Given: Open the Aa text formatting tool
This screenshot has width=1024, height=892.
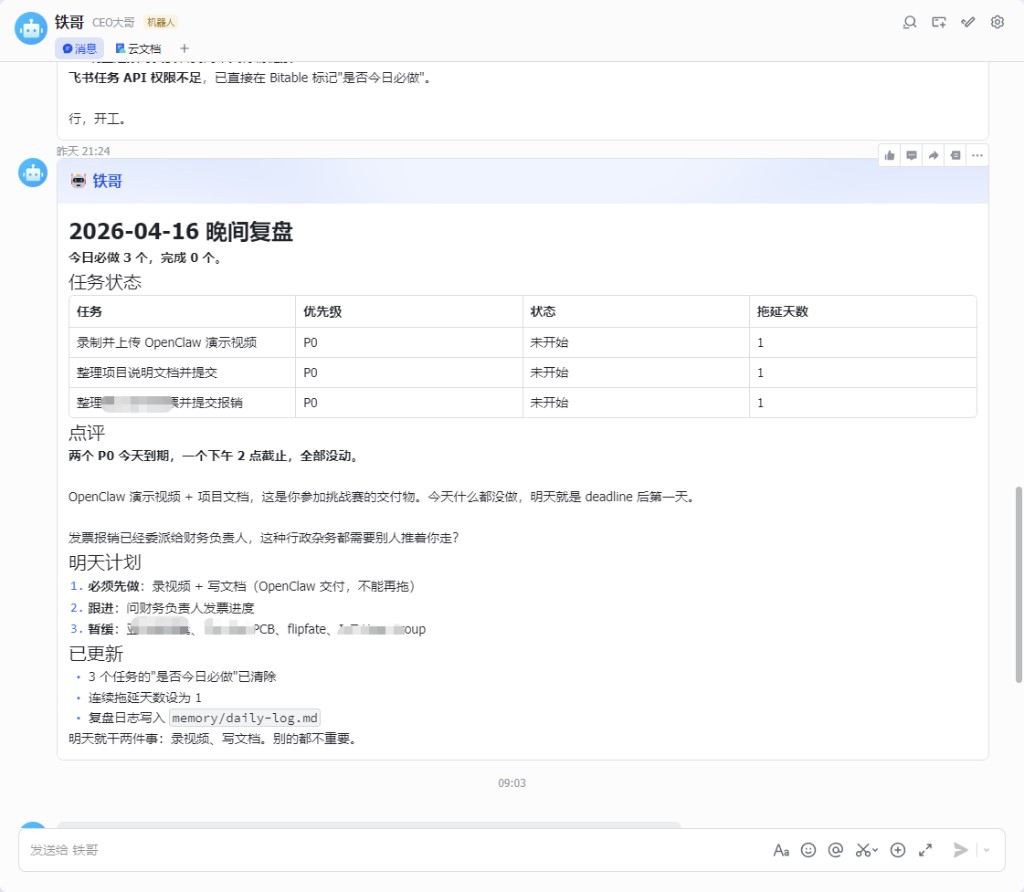Looking at the screenshot, I should point(781,850).
